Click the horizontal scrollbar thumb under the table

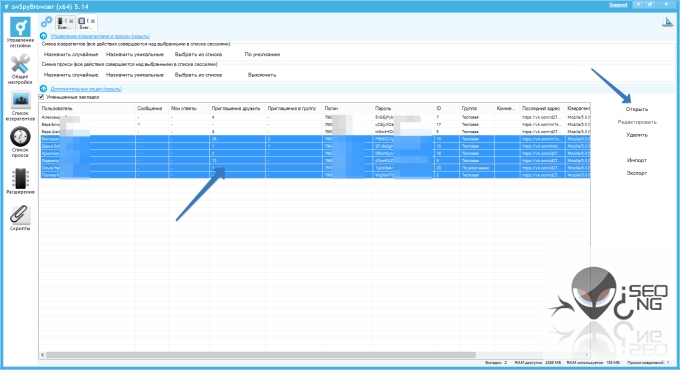[261, 355]
